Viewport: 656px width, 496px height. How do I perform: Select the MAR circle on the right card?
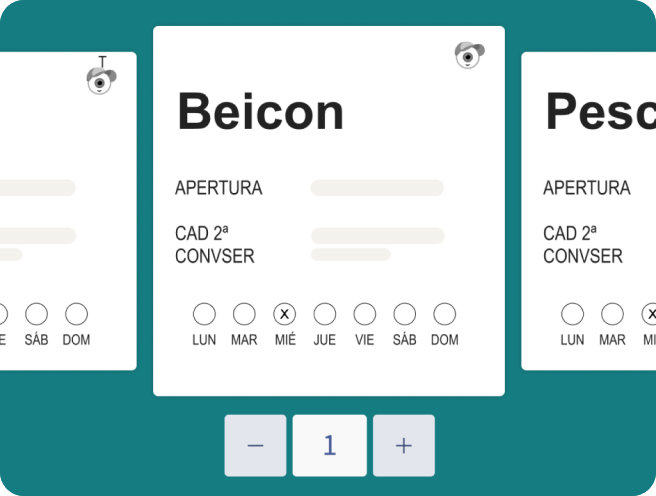(x=612, y=314)
